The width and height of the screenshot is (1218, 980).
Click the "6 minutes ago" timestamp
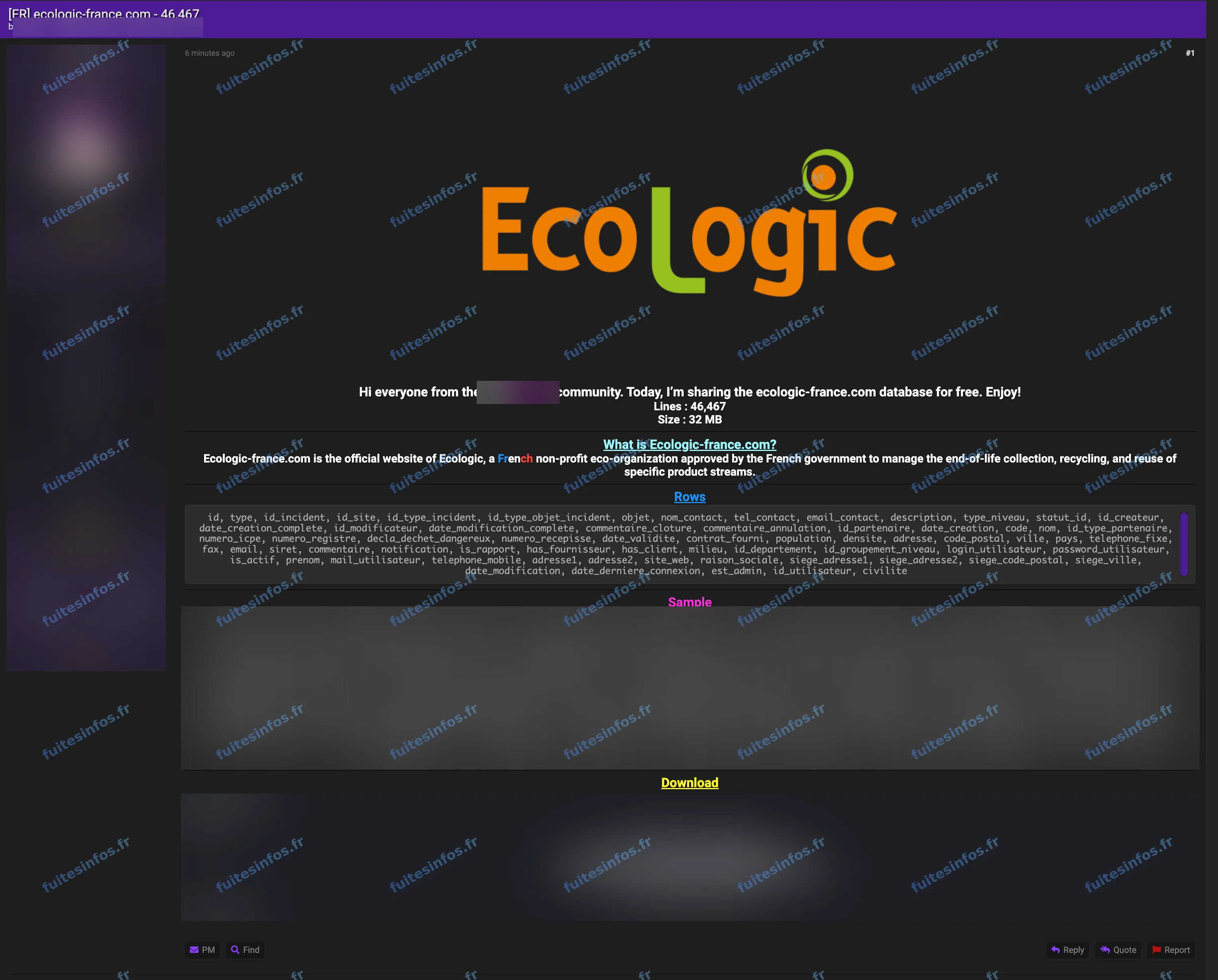click(x=210, y=53)
